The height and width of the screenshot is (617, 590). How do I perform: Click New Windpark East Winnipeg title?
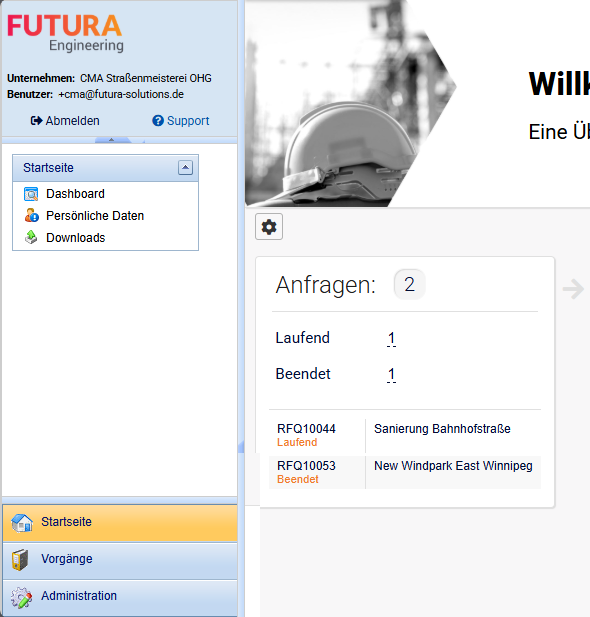coord(453,466)
